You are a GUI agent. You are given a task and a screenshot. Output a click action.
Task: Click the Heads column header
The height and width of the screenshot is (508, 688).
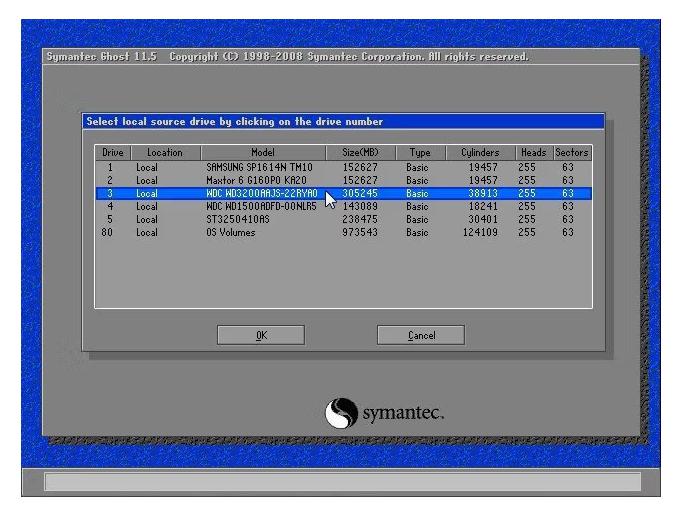pos(533,152)
